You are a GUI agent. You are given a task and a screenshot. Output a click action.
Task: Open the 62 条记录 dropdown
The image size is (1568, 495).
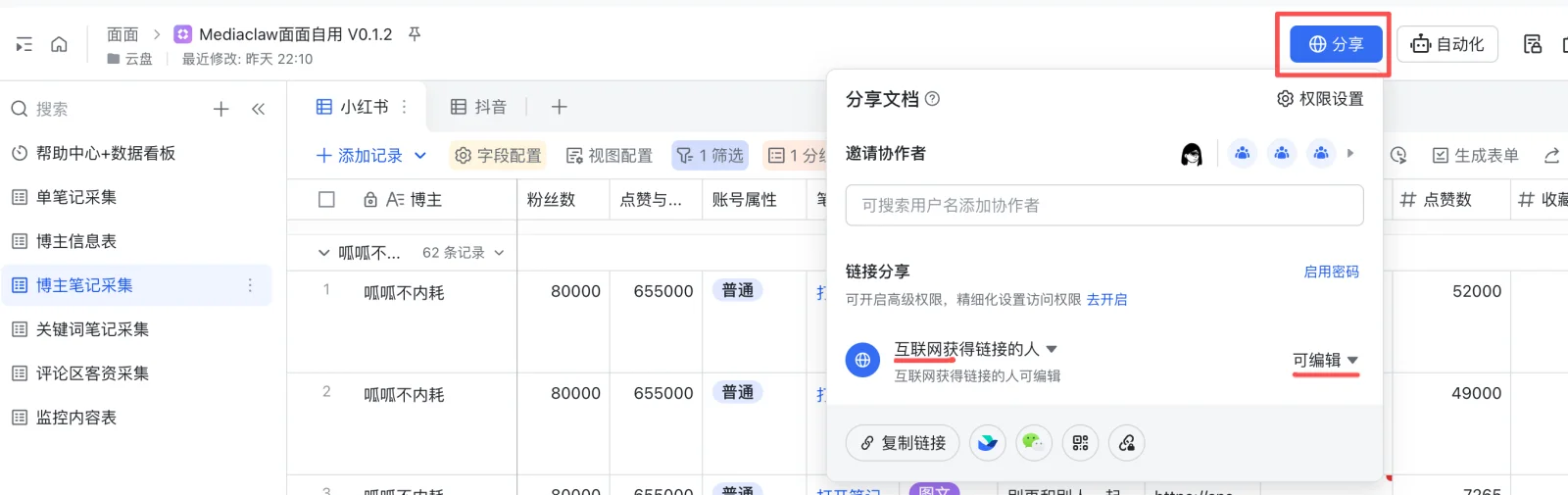coord(463,253)
